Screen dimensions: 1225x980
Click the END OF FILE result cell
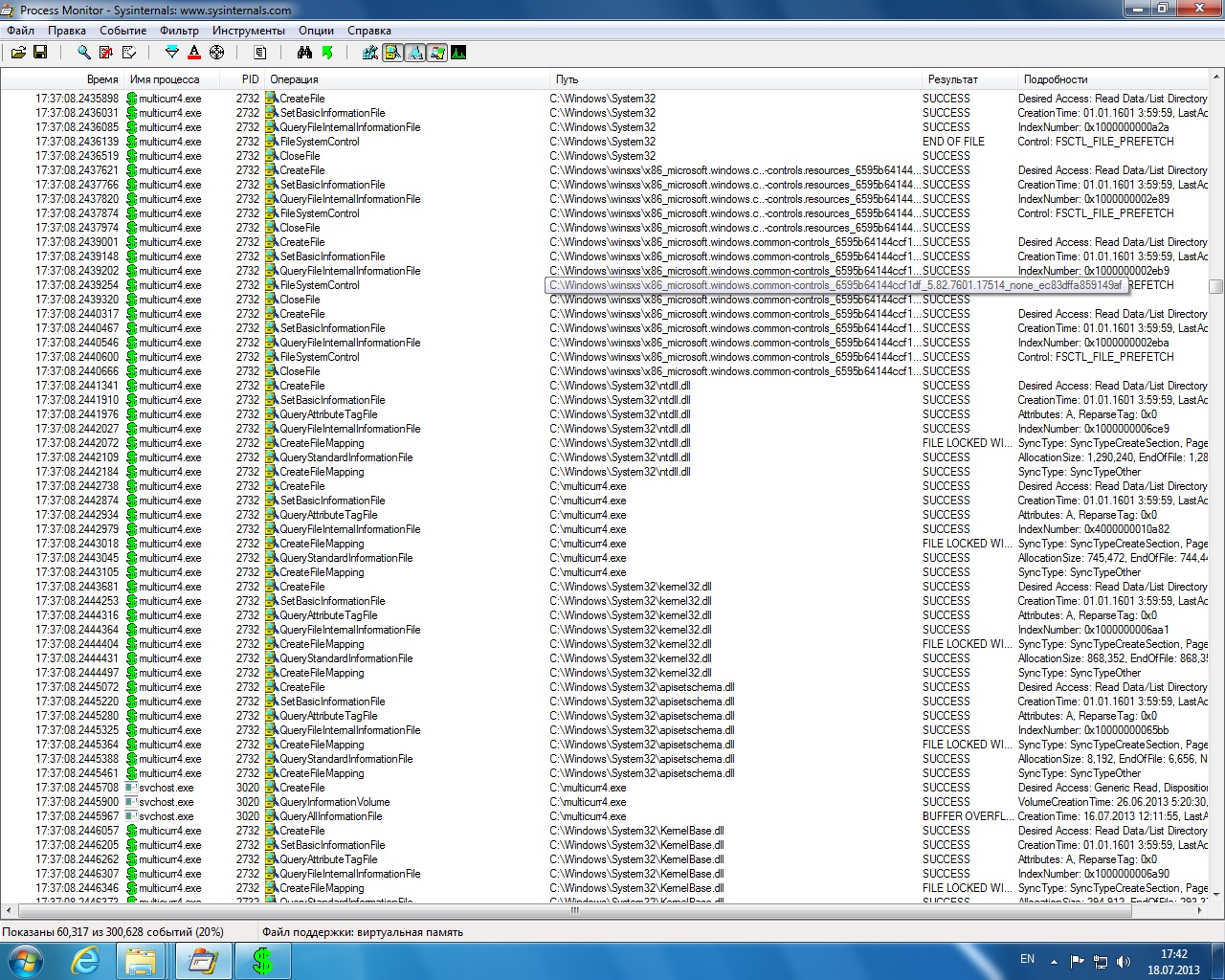(x=953, y=142)
